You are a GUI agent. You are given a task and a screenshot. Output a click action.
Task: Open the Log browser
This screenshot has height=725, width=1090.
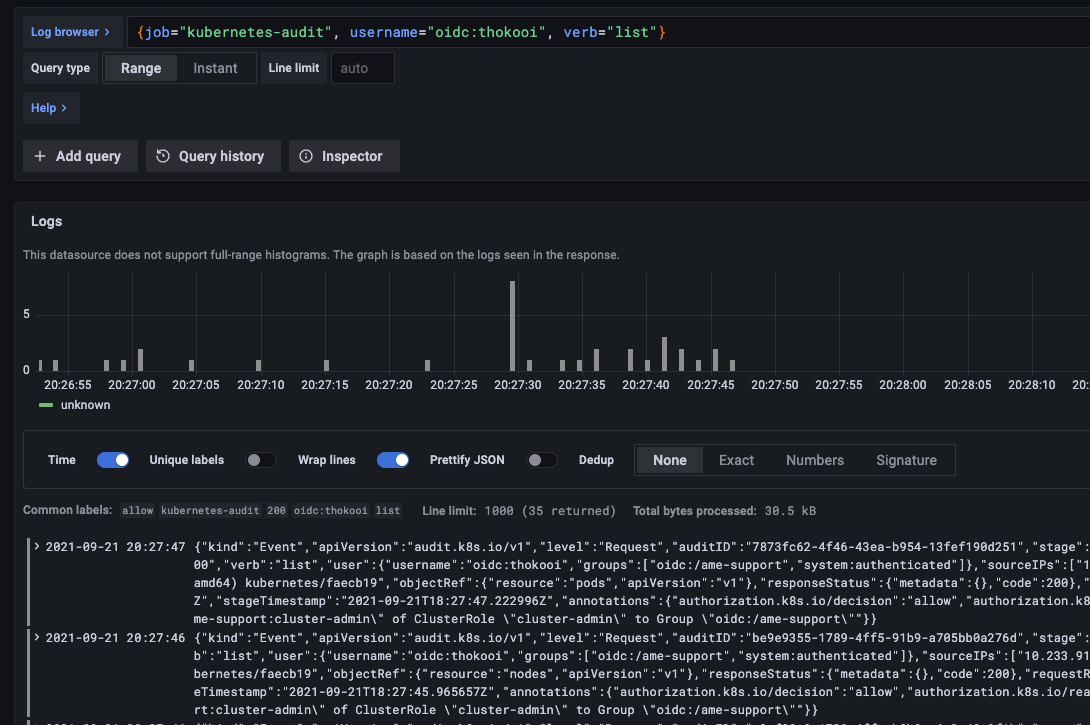click(x=72, y=32)
